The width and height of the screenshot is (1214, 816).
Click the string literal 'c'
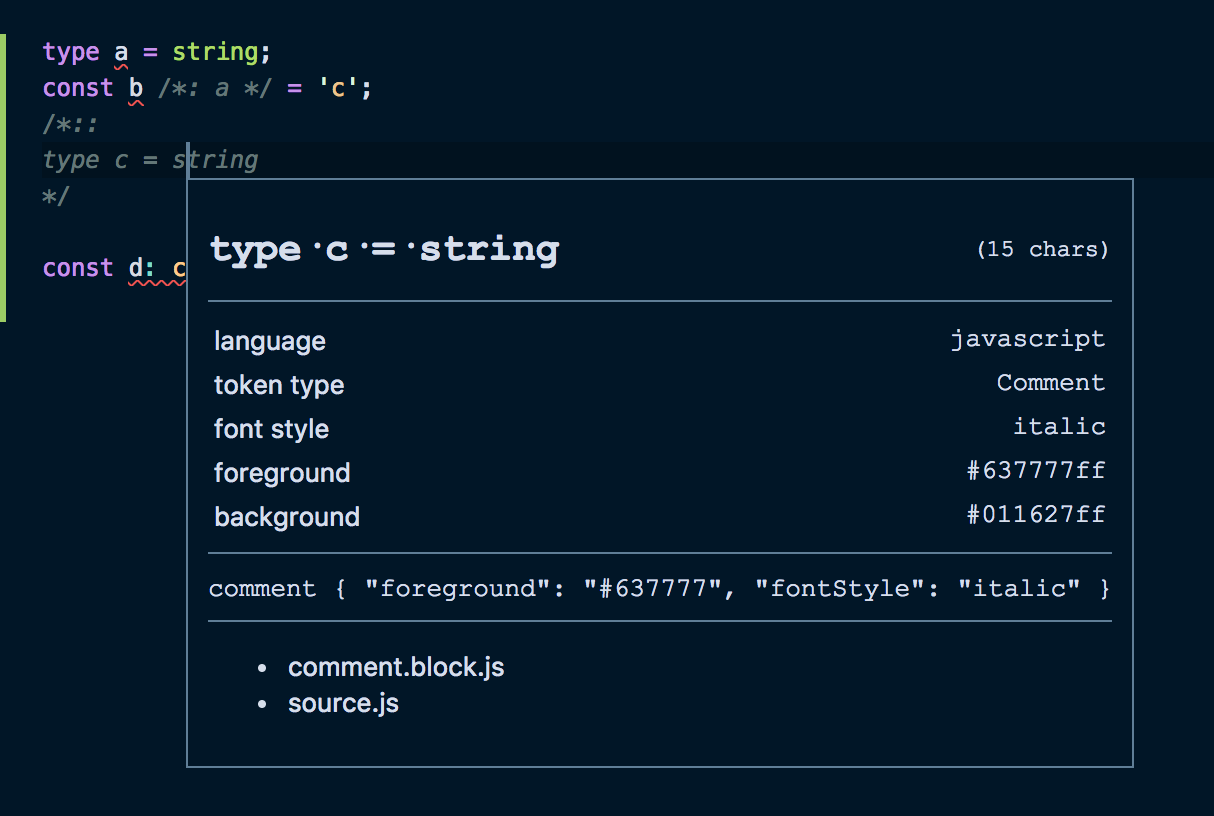tap(338, 88)
